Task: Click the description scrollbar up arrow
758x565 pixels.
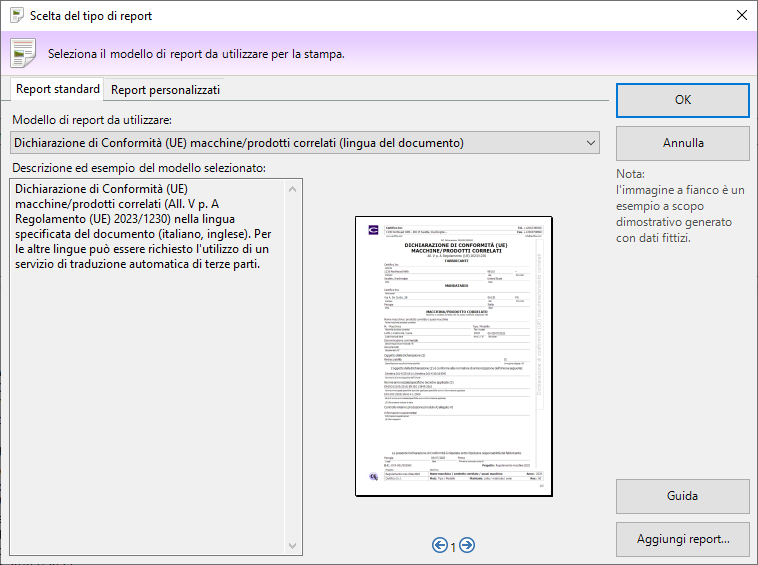Action: pos(294,188)
